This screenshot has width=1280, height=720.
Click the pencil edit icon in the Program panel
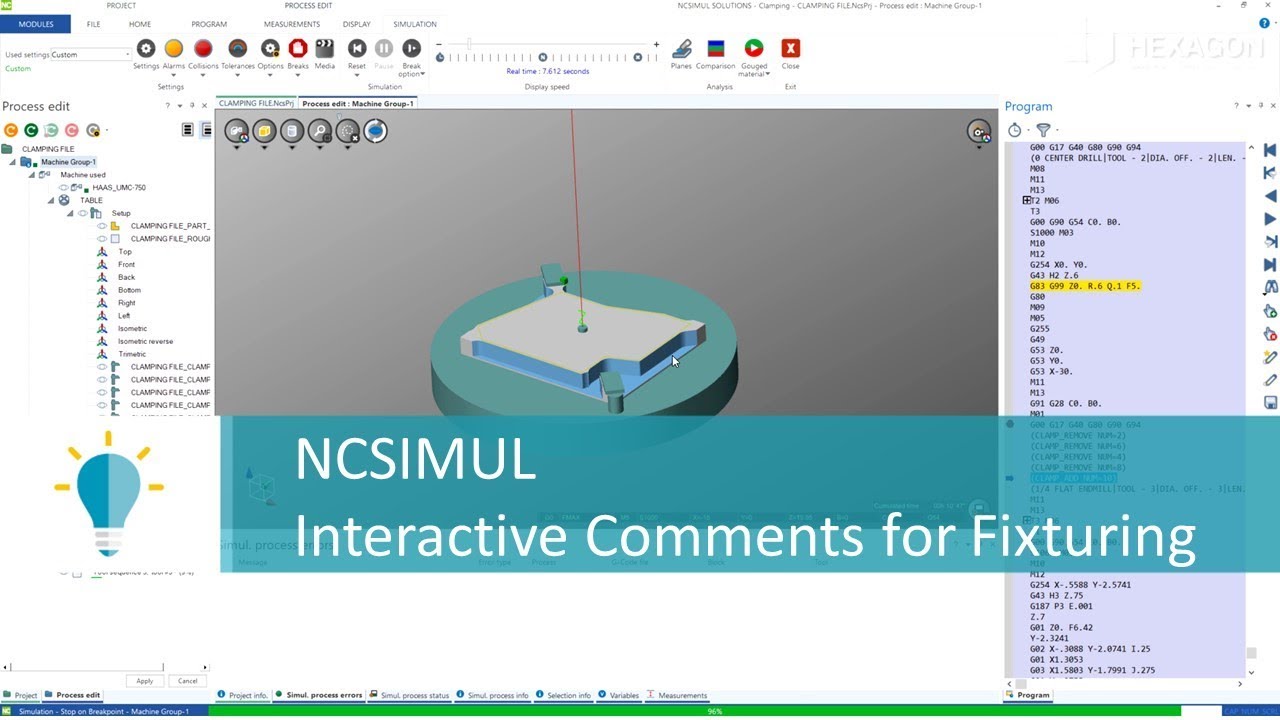click(1270, 380)
